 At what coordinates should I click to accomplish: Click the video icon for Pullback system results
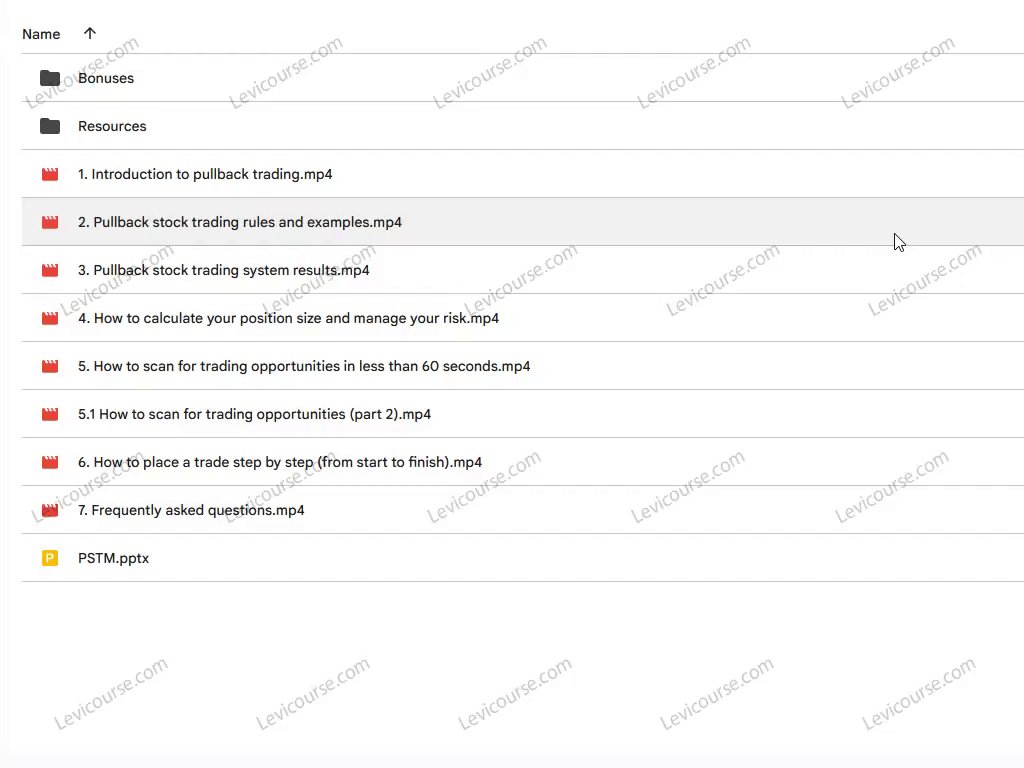pyautogui.click(x=50, y=270)
